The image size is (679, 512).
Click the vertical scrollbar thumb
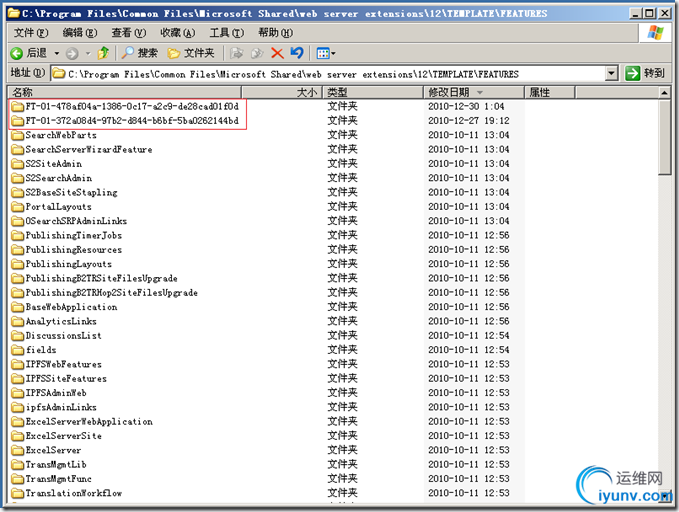pos(665,137)
